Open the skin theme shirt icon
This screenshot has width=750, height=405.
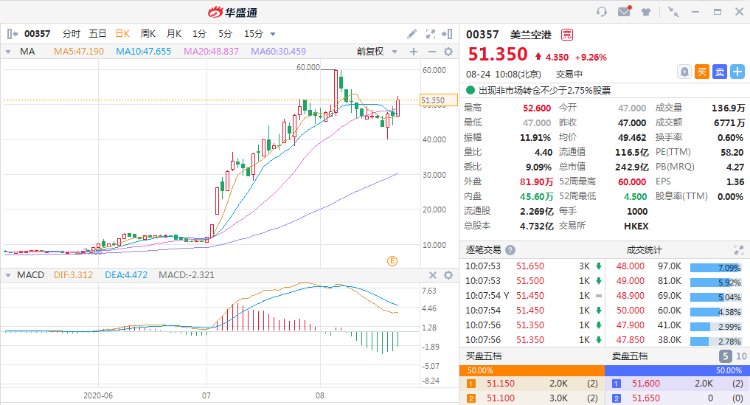(648, 12)
